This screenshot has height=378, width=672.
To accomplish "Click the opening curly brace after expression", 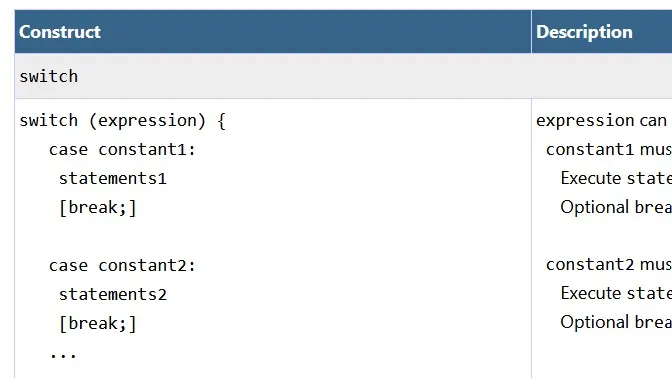I will 221,121.
